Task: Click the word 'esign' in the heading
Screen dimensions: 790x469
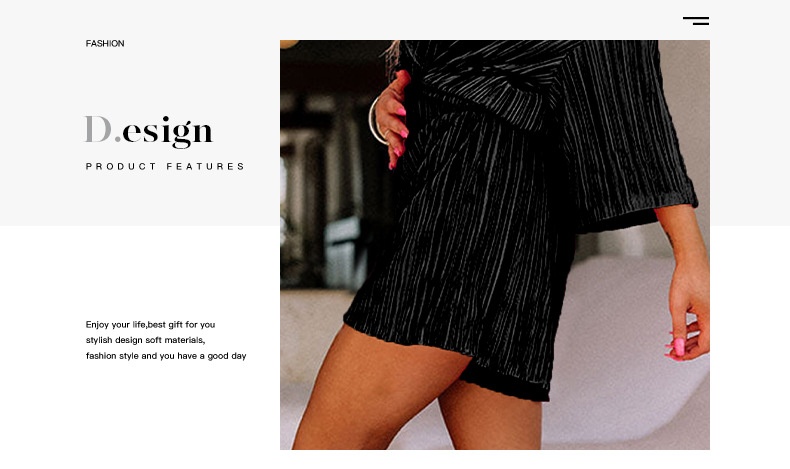Action: [168, 132]
